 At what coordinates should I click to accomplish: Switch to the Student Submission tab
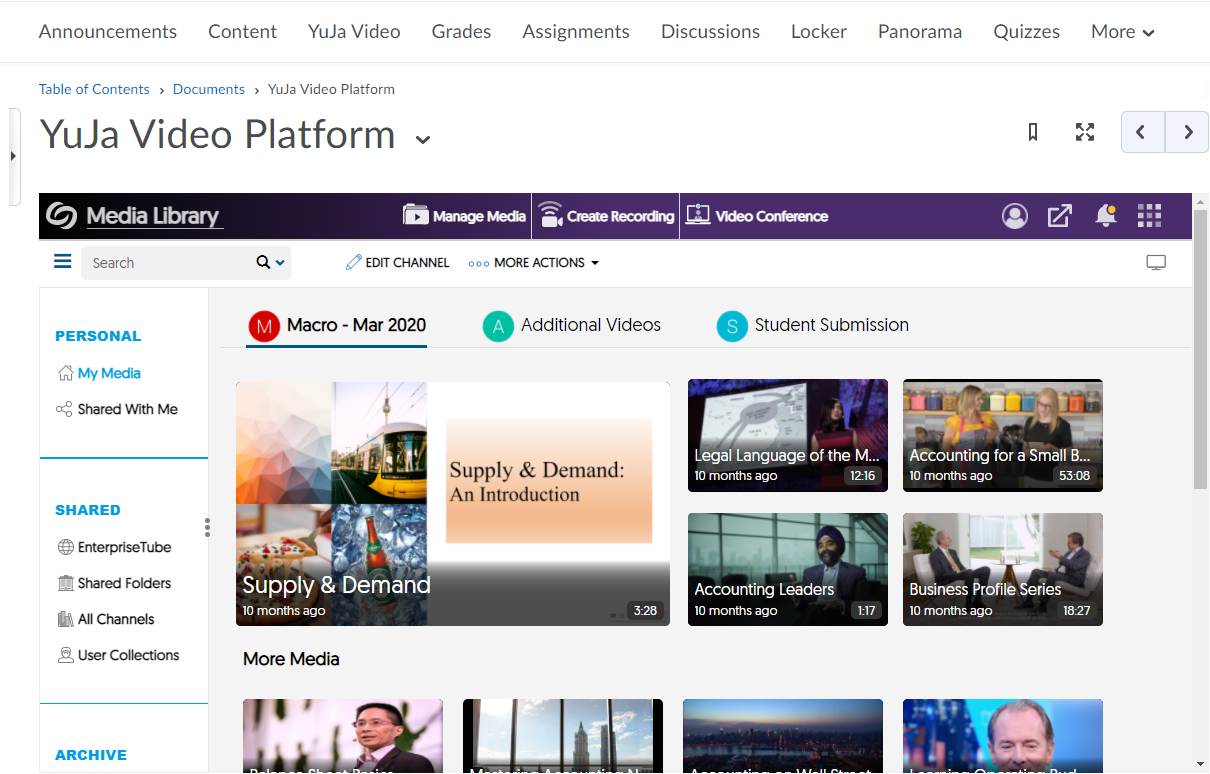click(x=813, y=326)
